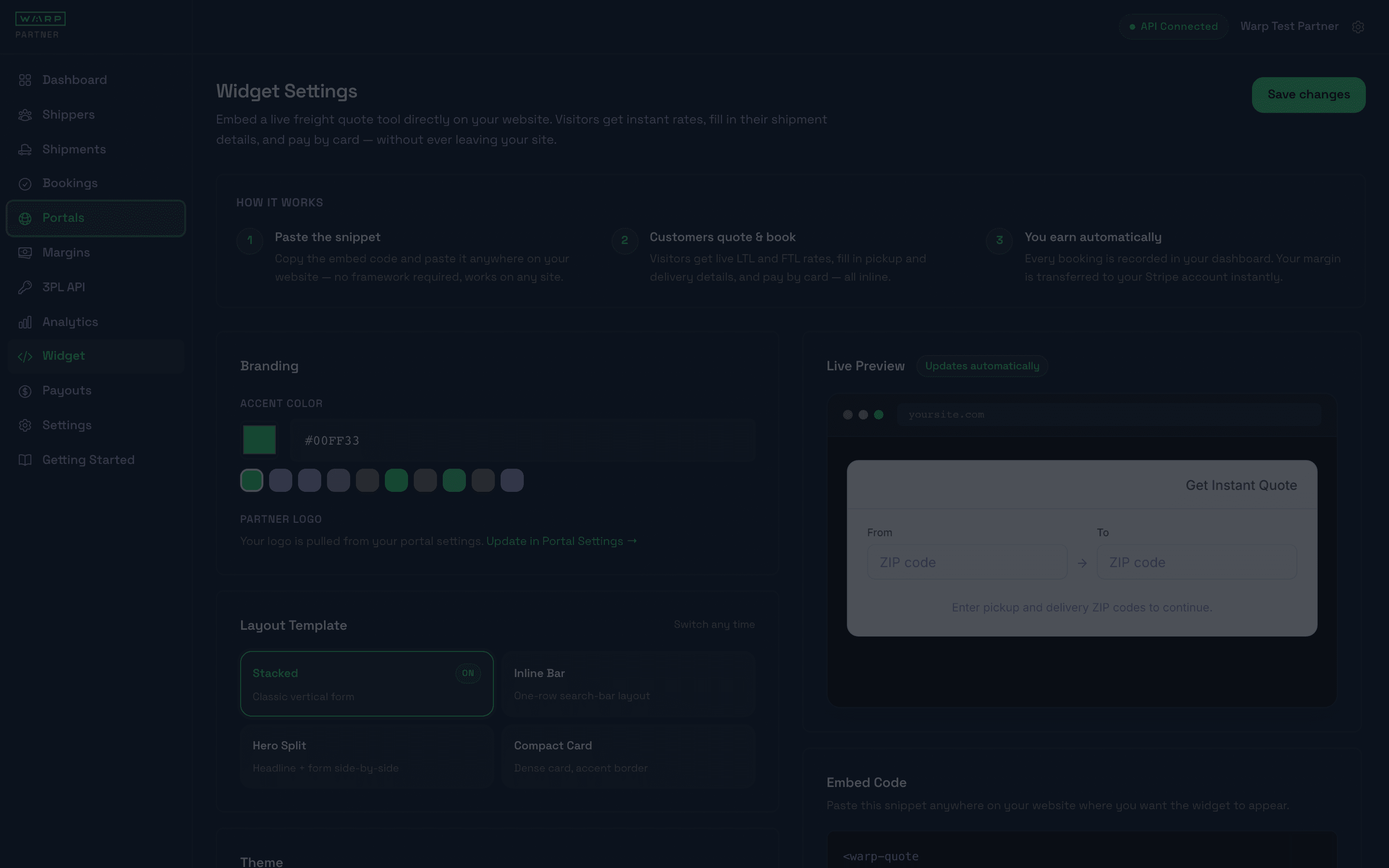The height and width of the screenshot is (868, 1389).
Task: Click the From ZIP code field
Action: point(967,562)
